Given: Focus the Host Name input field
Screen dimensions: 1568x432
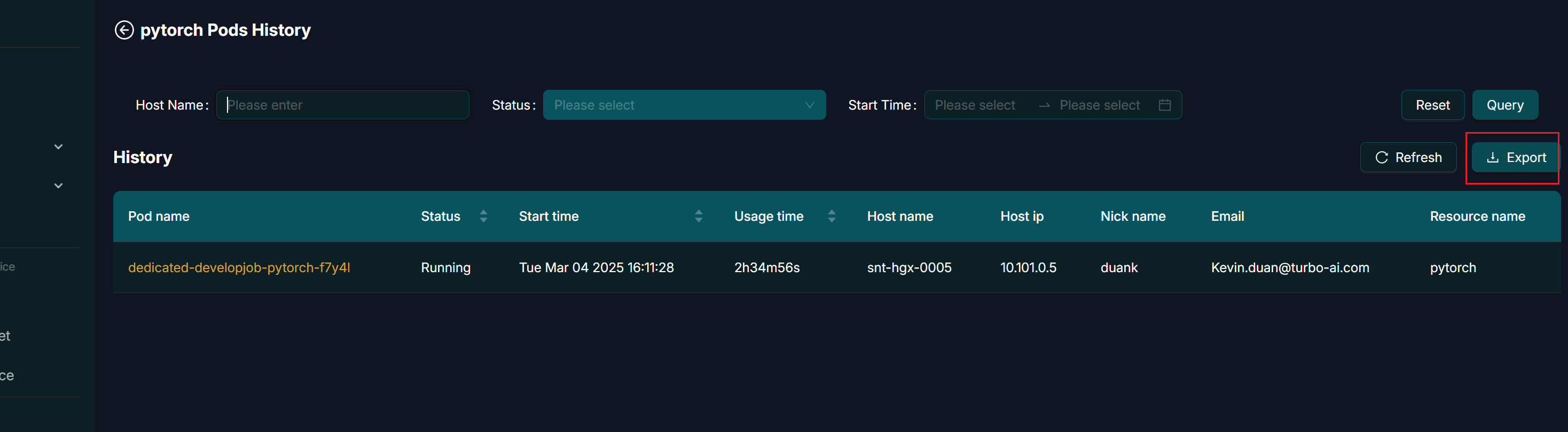Looking at the screenshot, I should (x=343, y=105).
